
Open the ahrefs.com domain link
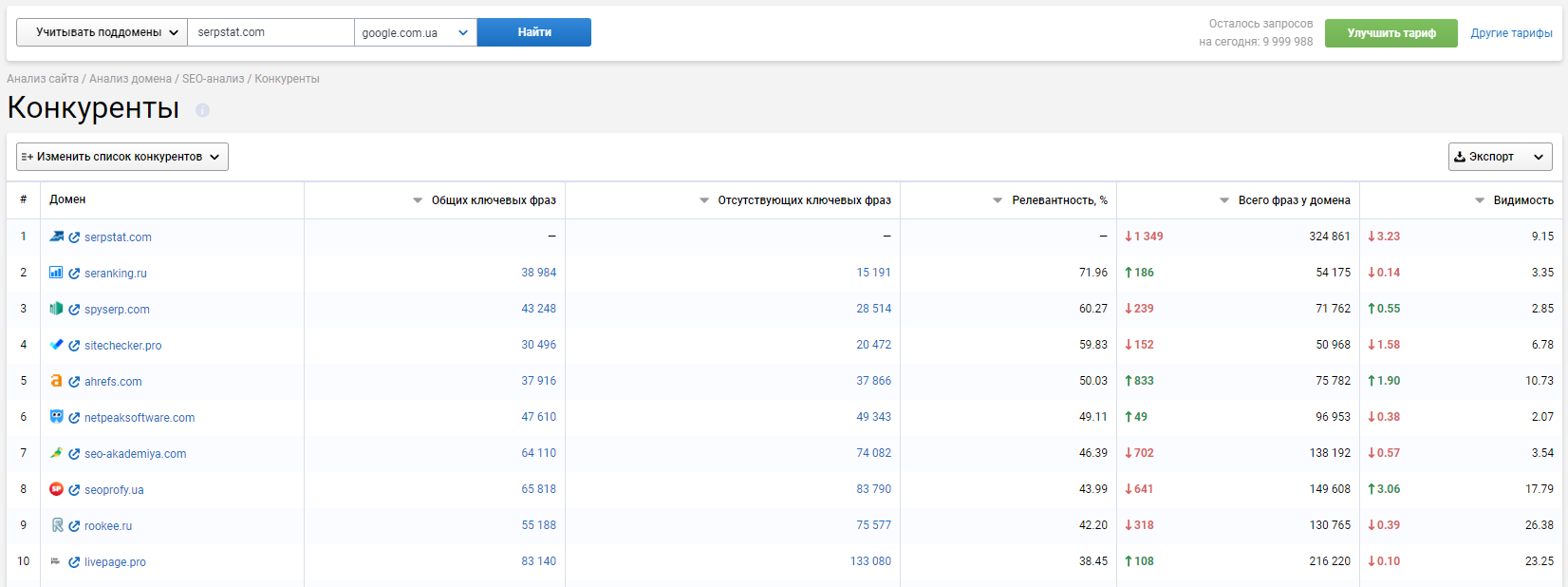pyautogui.click(x=113, y=382)
